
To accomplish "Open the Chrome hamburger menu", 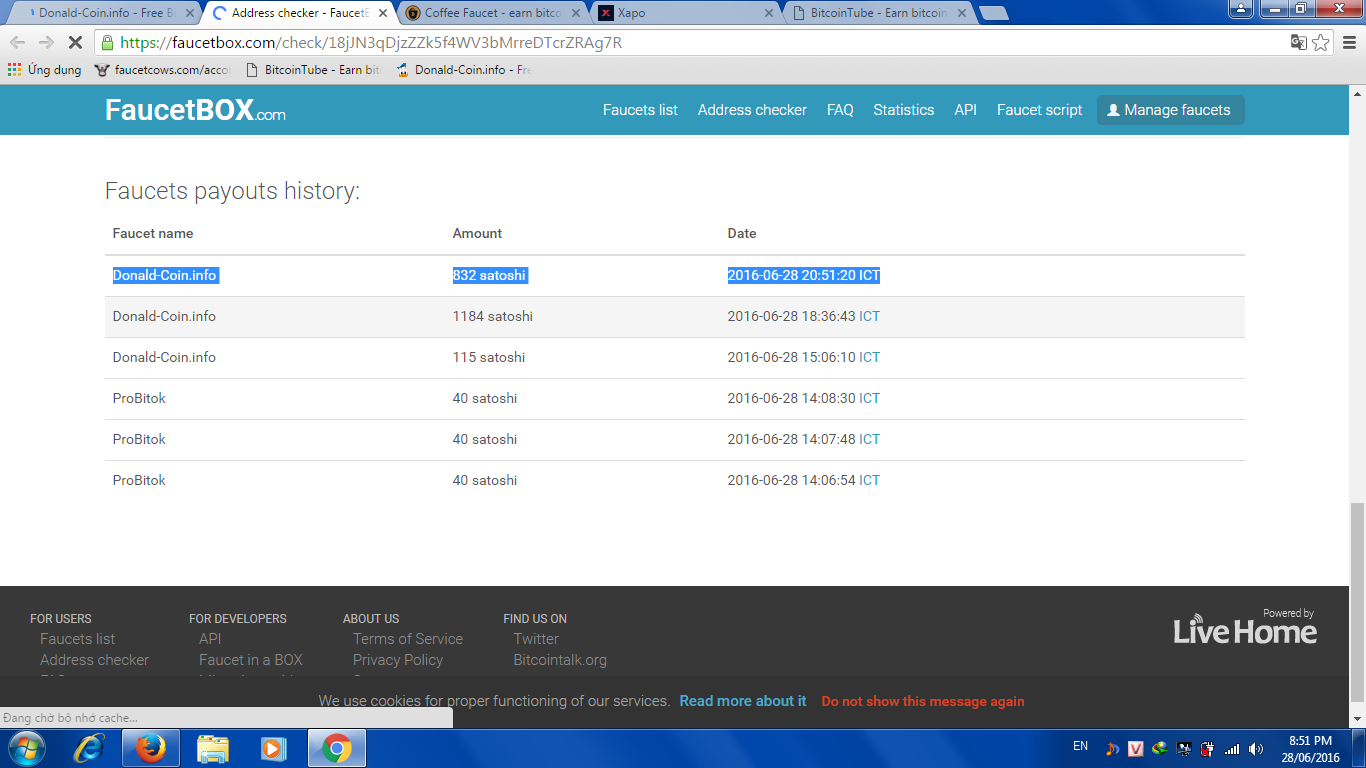I will coord(1347,42).
